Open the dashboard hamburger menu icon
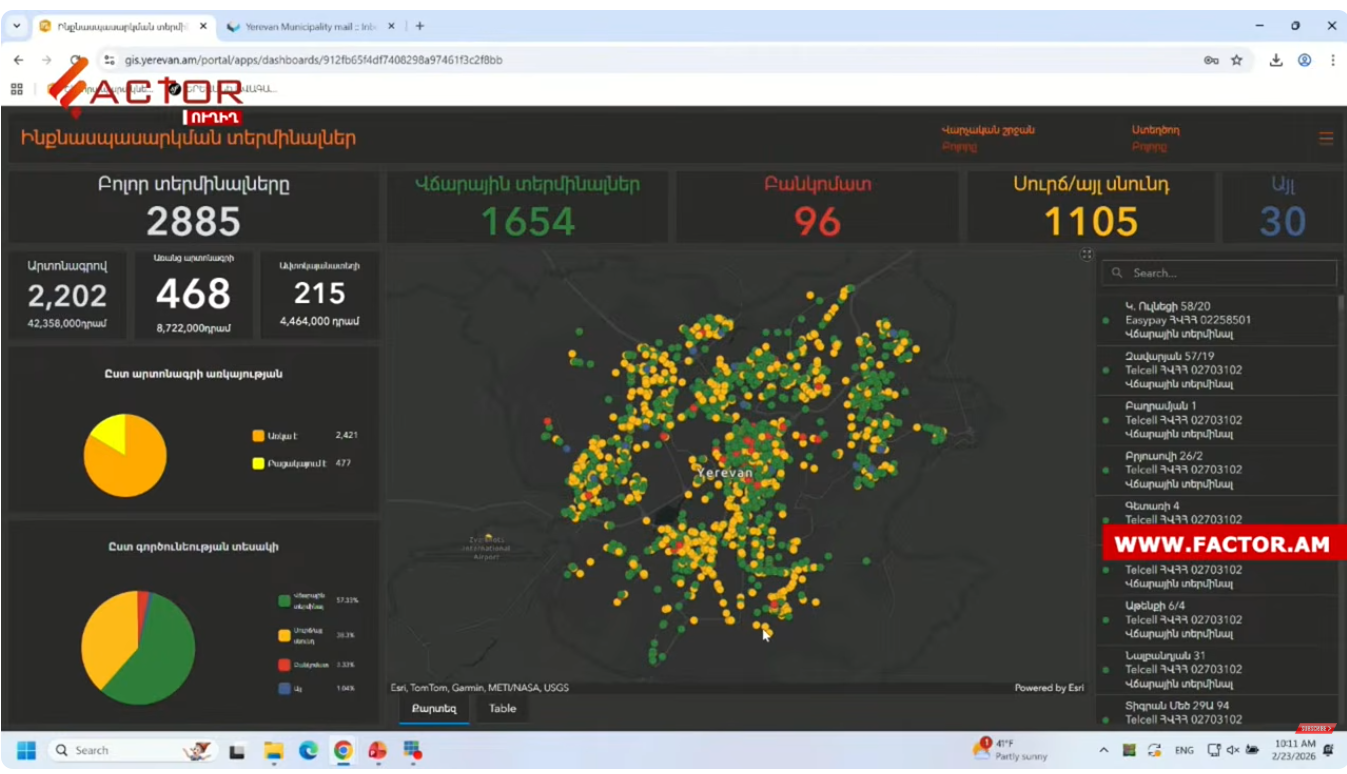The image size is (1347, 774). 1325,139
